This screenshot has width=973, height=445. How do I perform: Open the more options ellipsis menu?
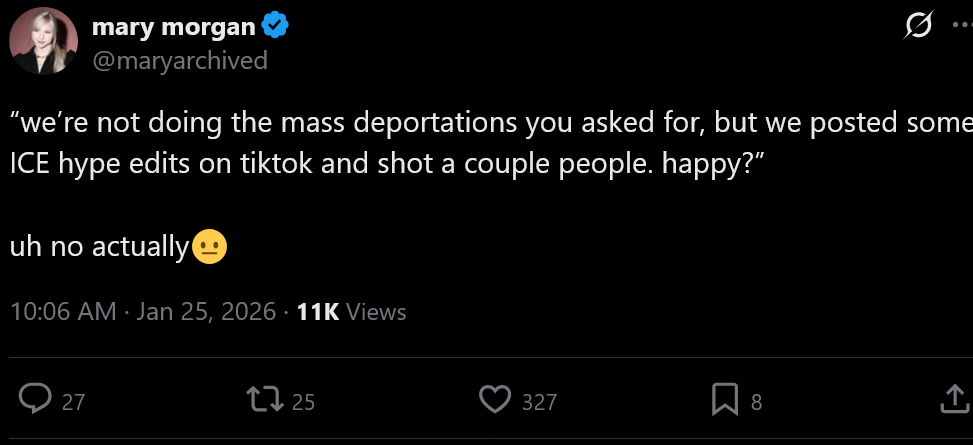click(x=962, y=27)
